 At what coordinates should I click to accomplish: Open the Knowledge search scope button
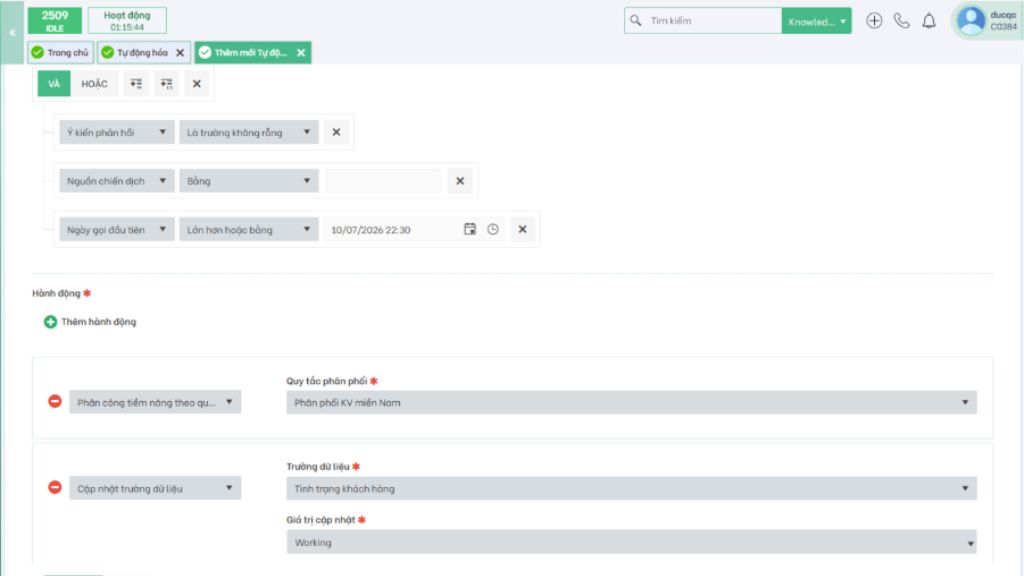pos(816,21)
